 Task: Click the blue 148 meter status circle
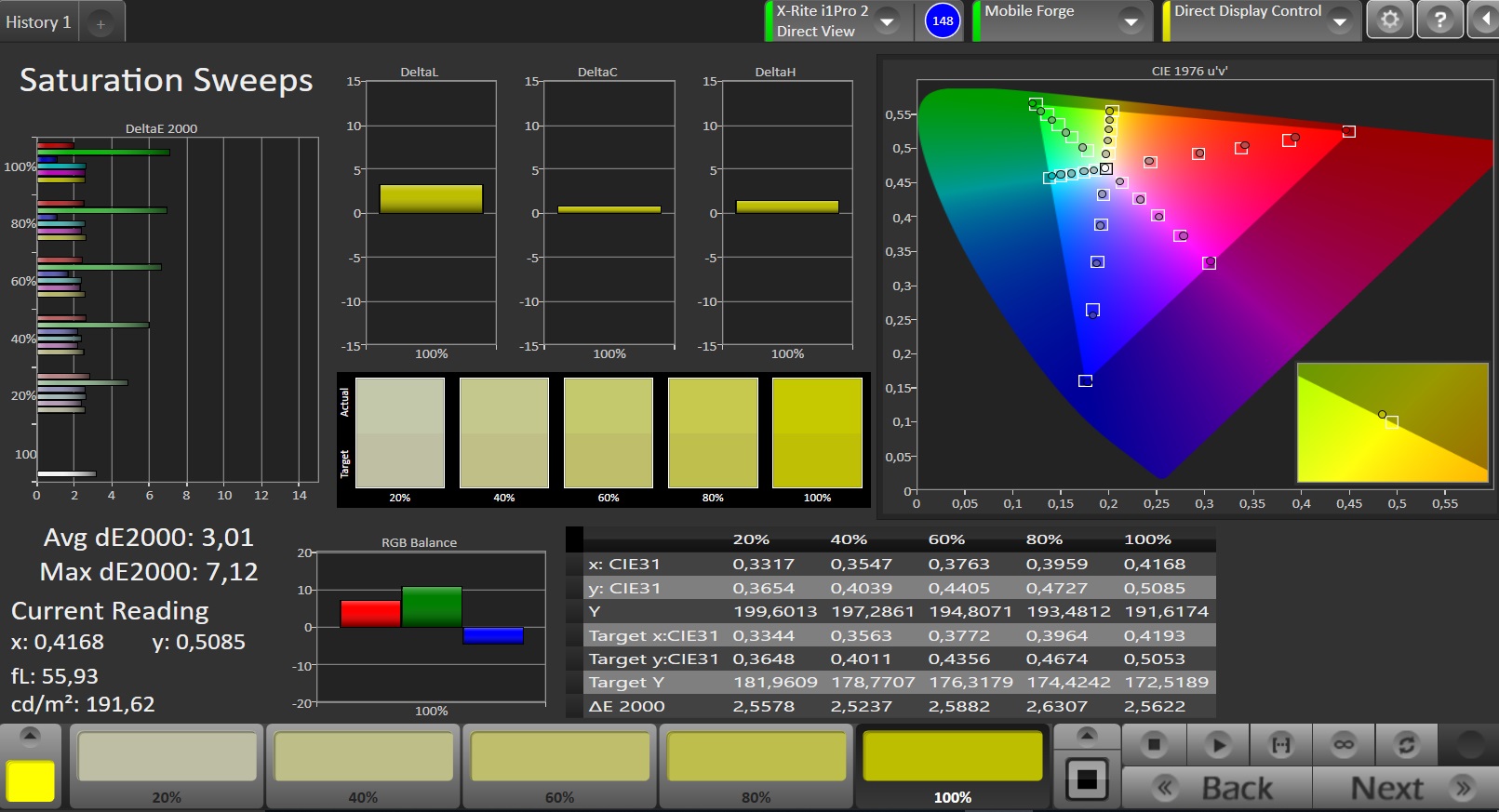943,20
